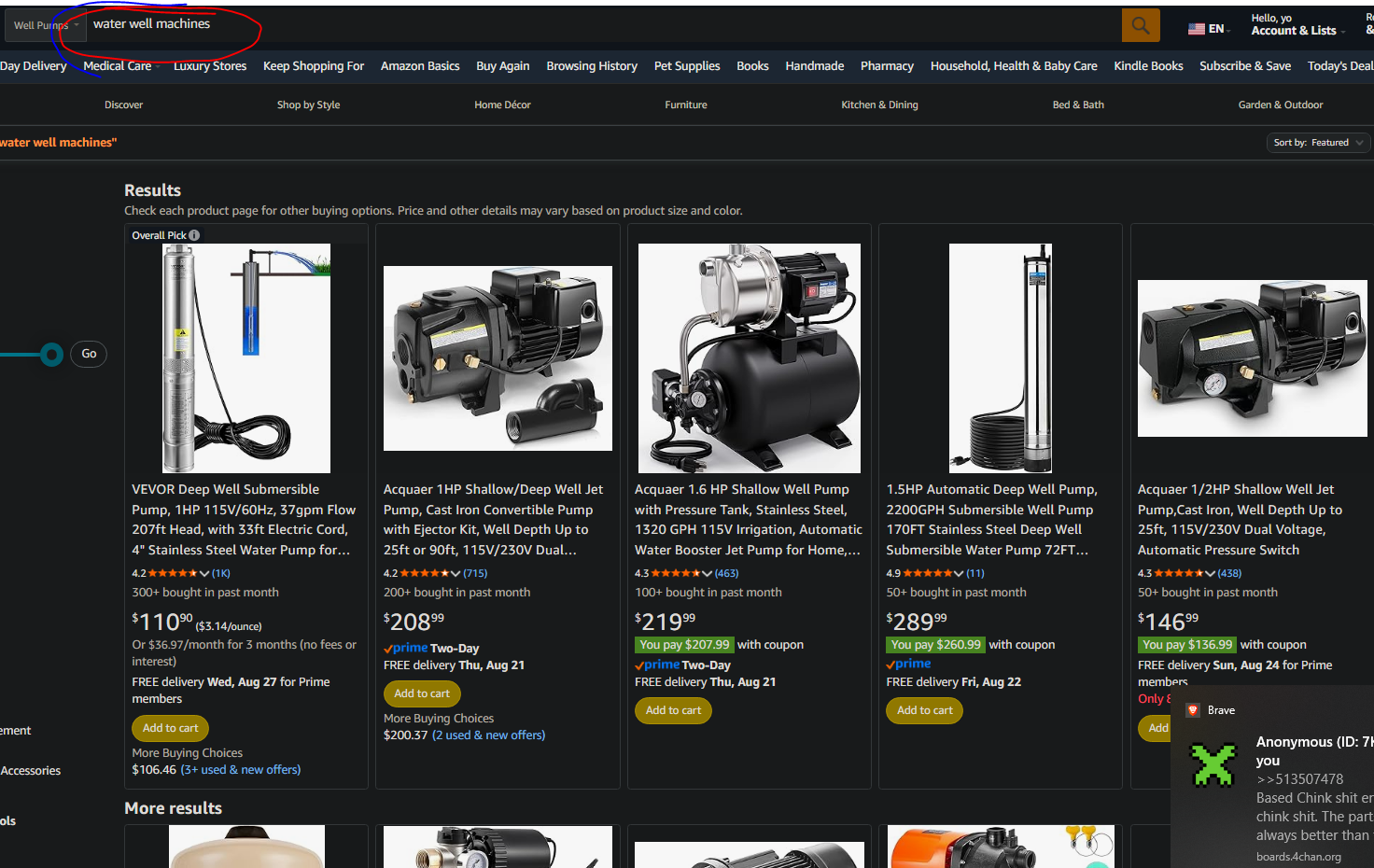The height and width of the screenshot is (868, 1374).
Task: Click the Overall Pick info icon
Action: tap(194, 235)
